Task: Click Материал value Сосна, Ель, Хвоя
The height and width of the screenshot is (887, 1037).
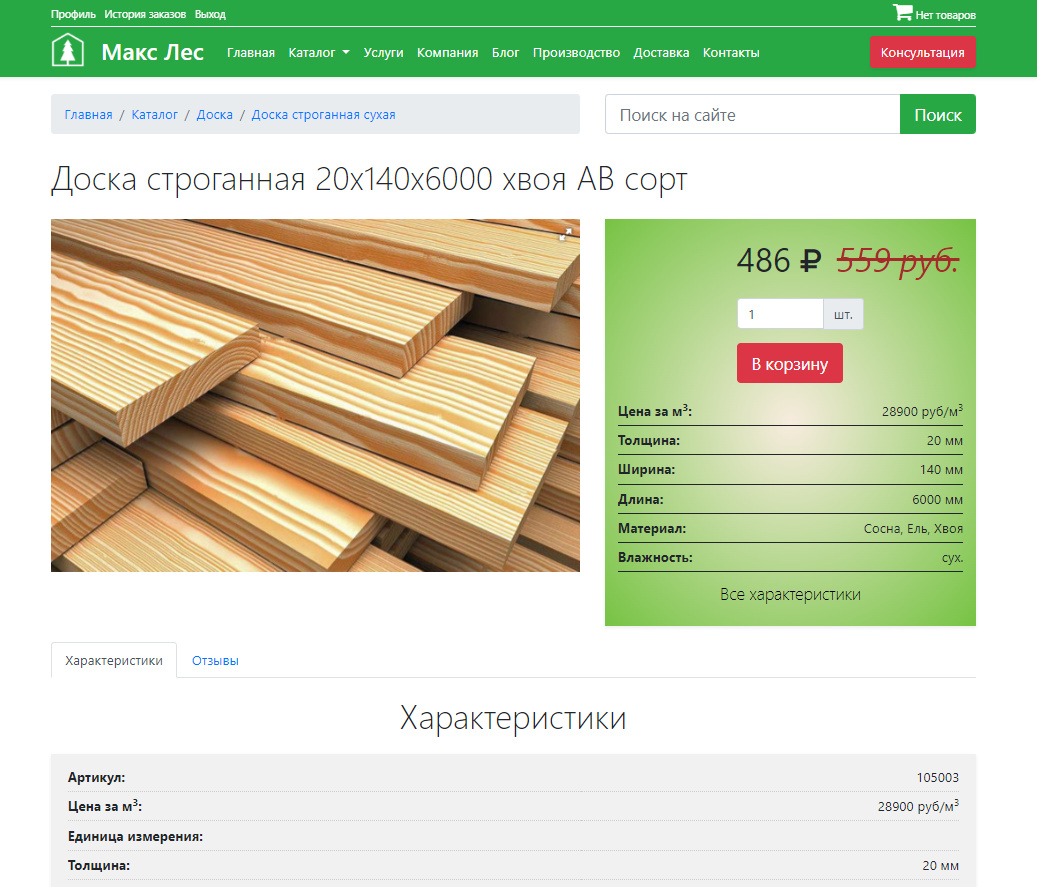Action: 913,528
